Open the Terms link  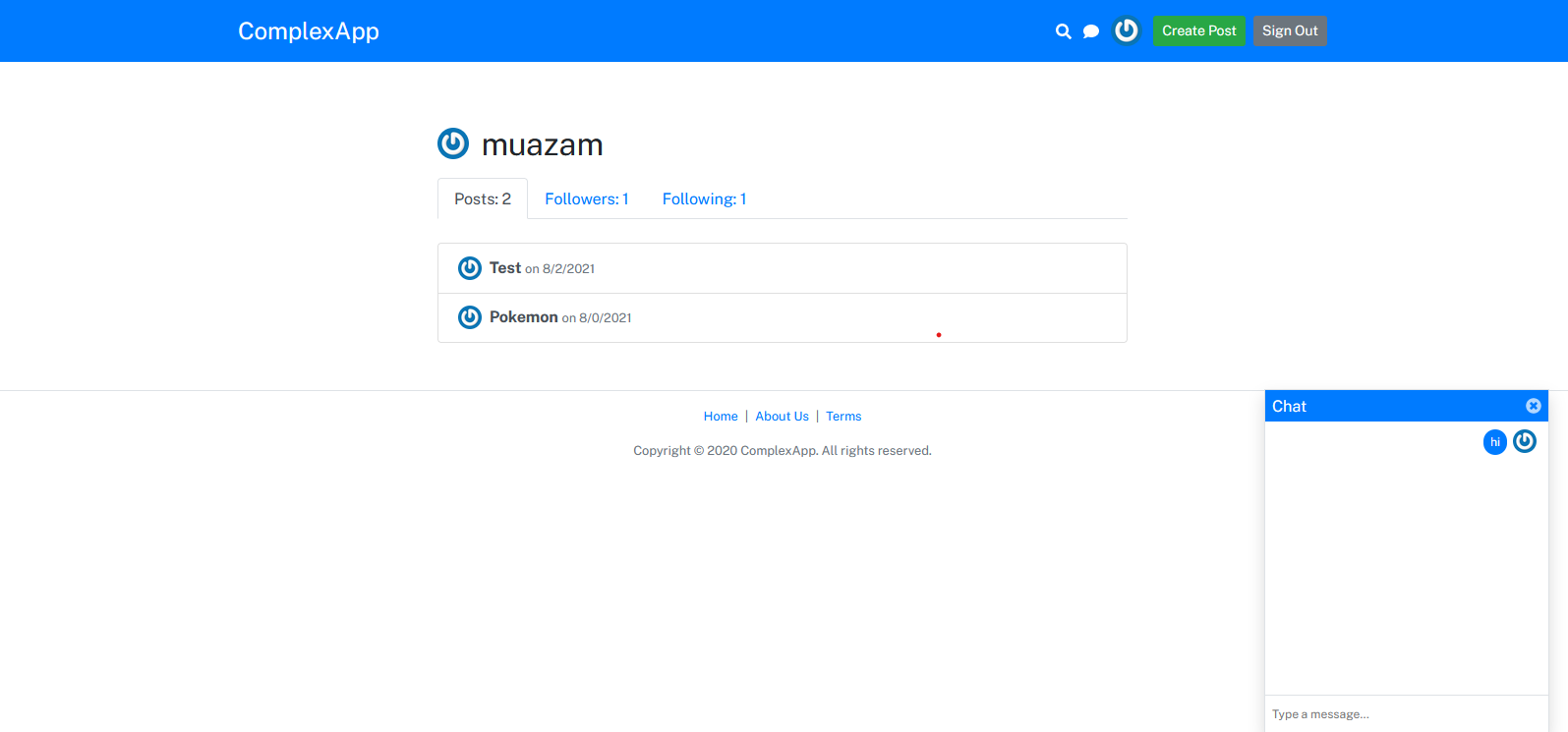[x=843, y=417]
